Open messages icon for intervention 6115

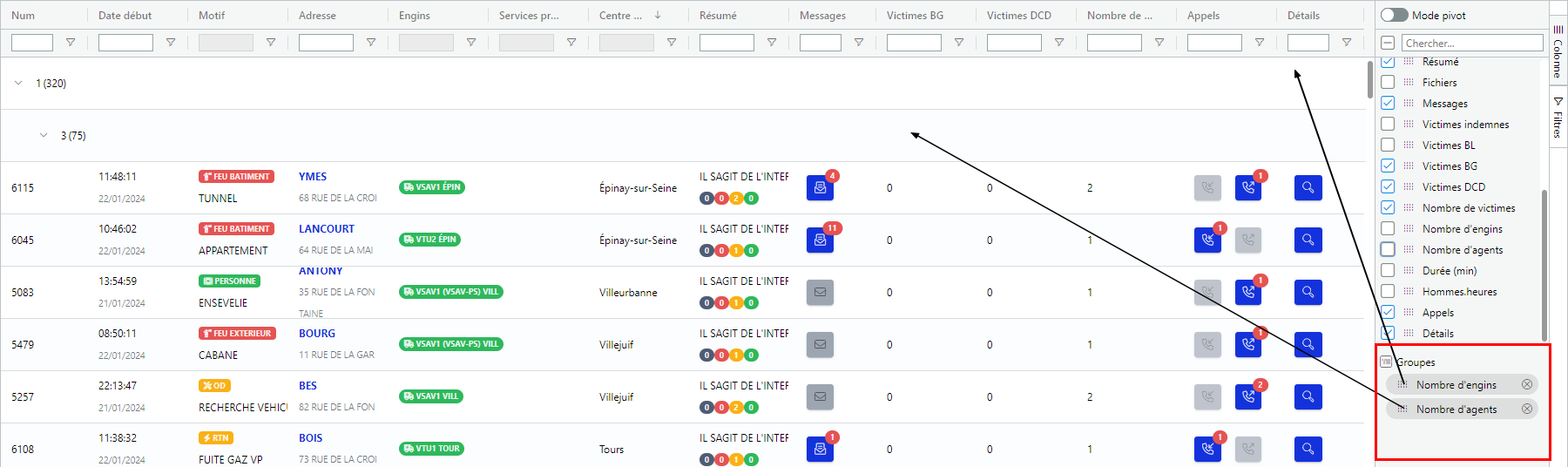820,188
